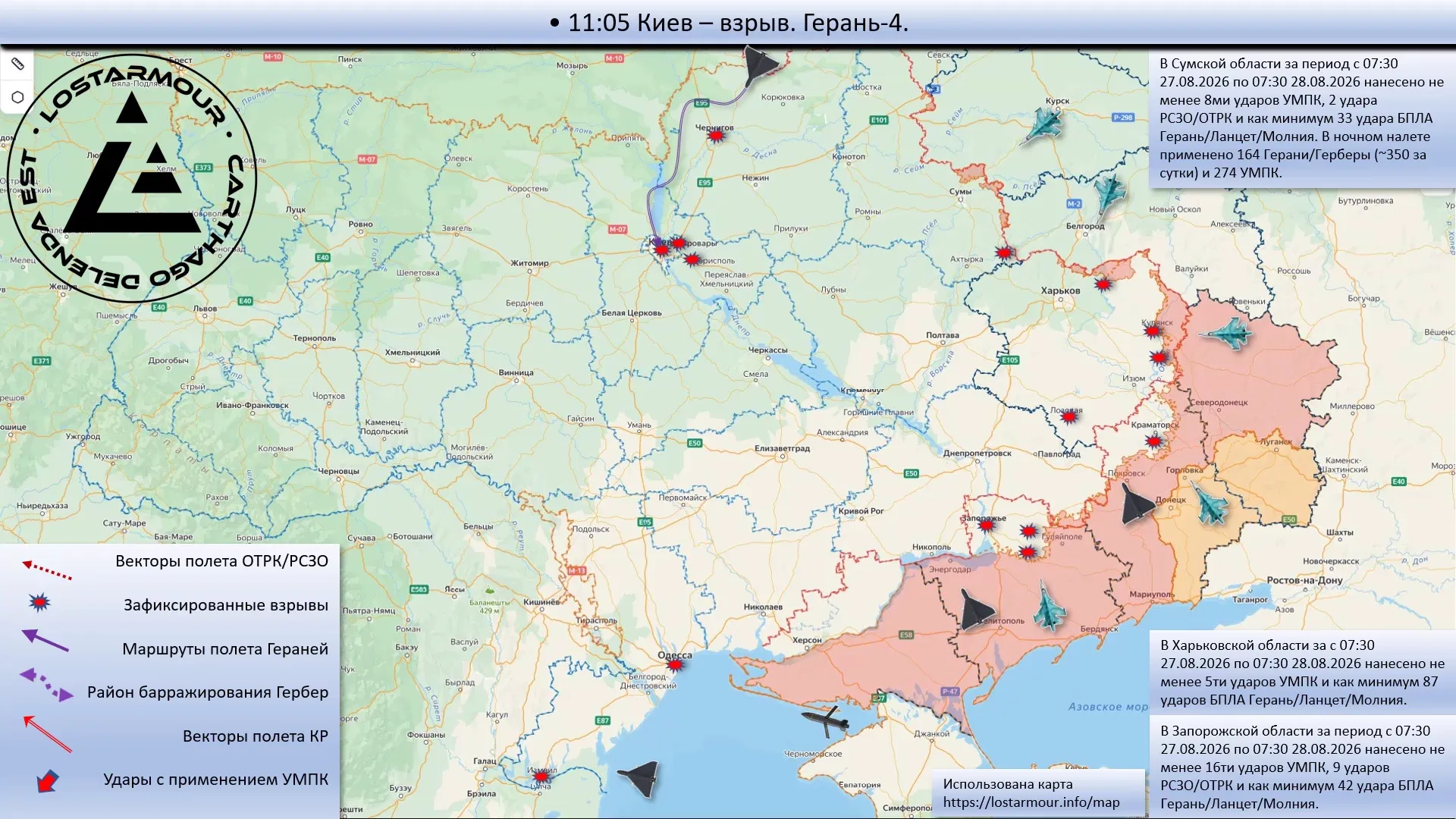Click the city label 'Ровно'

[360, 224]
